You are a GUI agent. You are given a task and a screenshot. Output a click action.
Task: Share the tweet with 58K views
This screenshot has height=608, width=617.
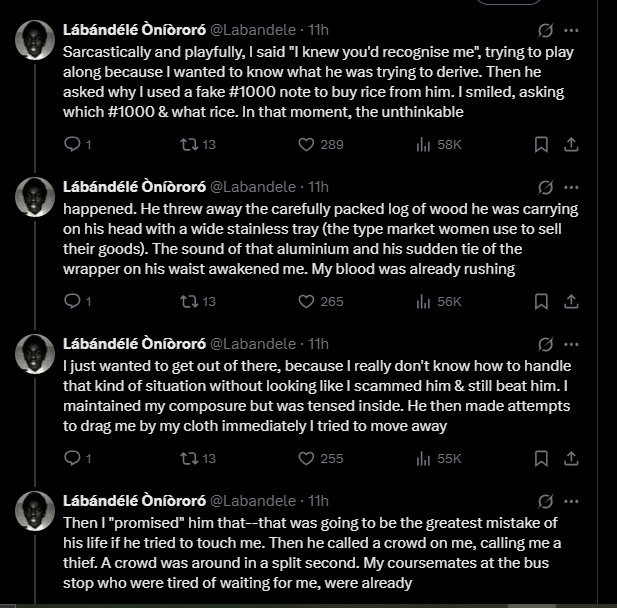(x=571, y=145)
